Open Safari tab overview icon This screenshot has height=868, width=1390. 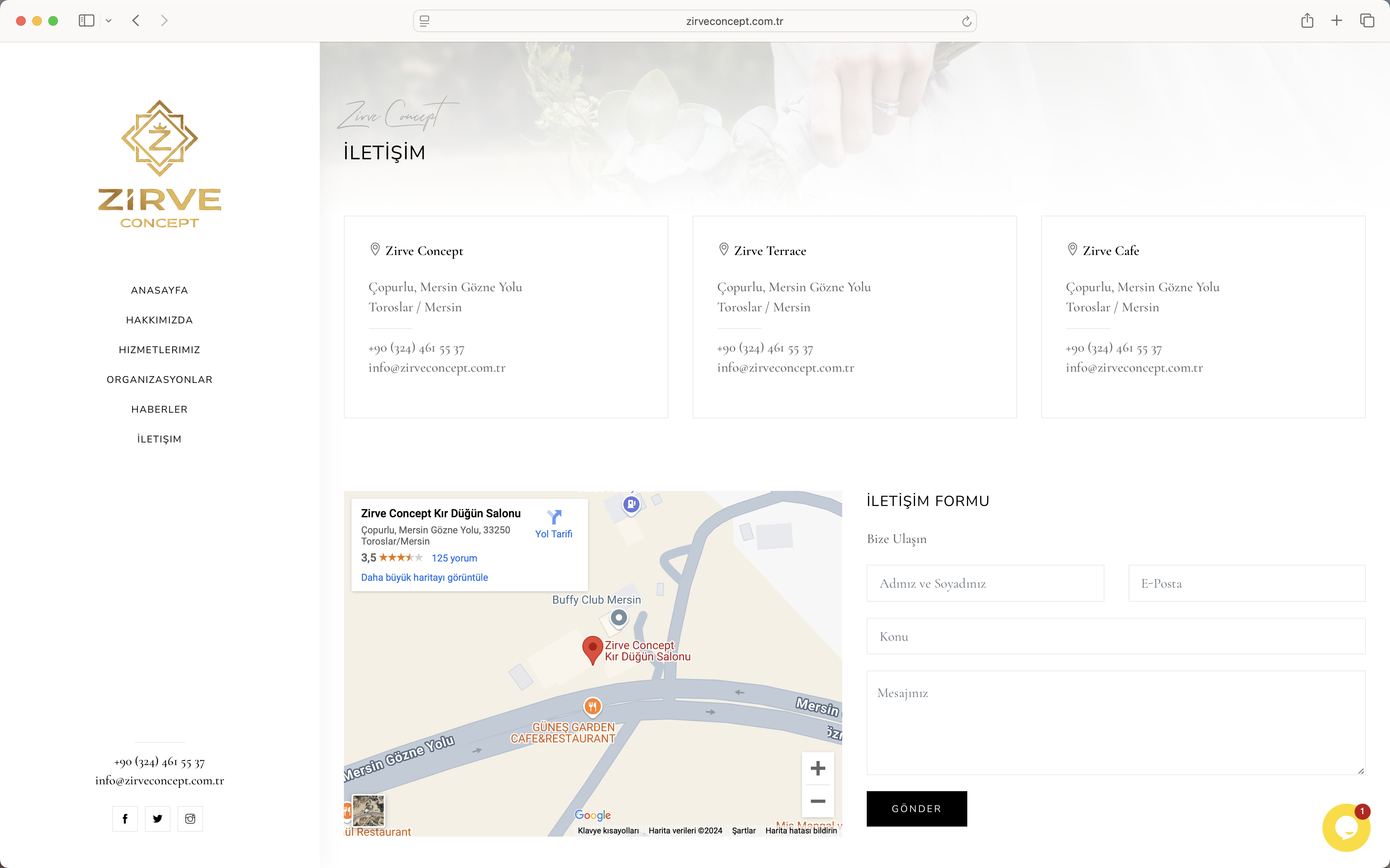pyautogui.click(x=1366, y=21)
